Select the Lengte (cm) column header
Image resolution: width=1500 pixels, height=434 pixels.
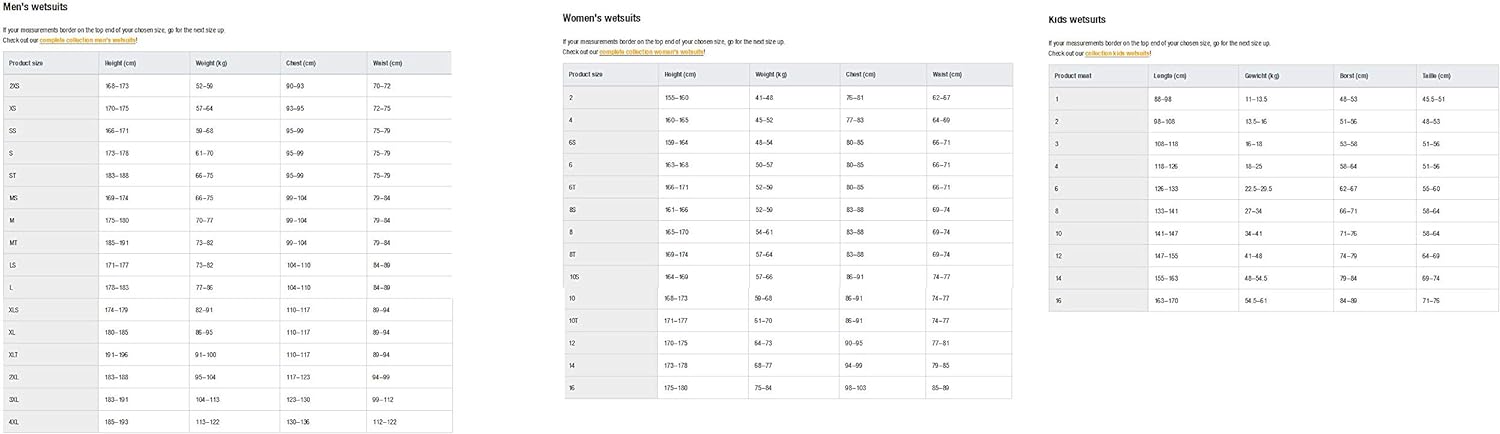point(1170,76)
